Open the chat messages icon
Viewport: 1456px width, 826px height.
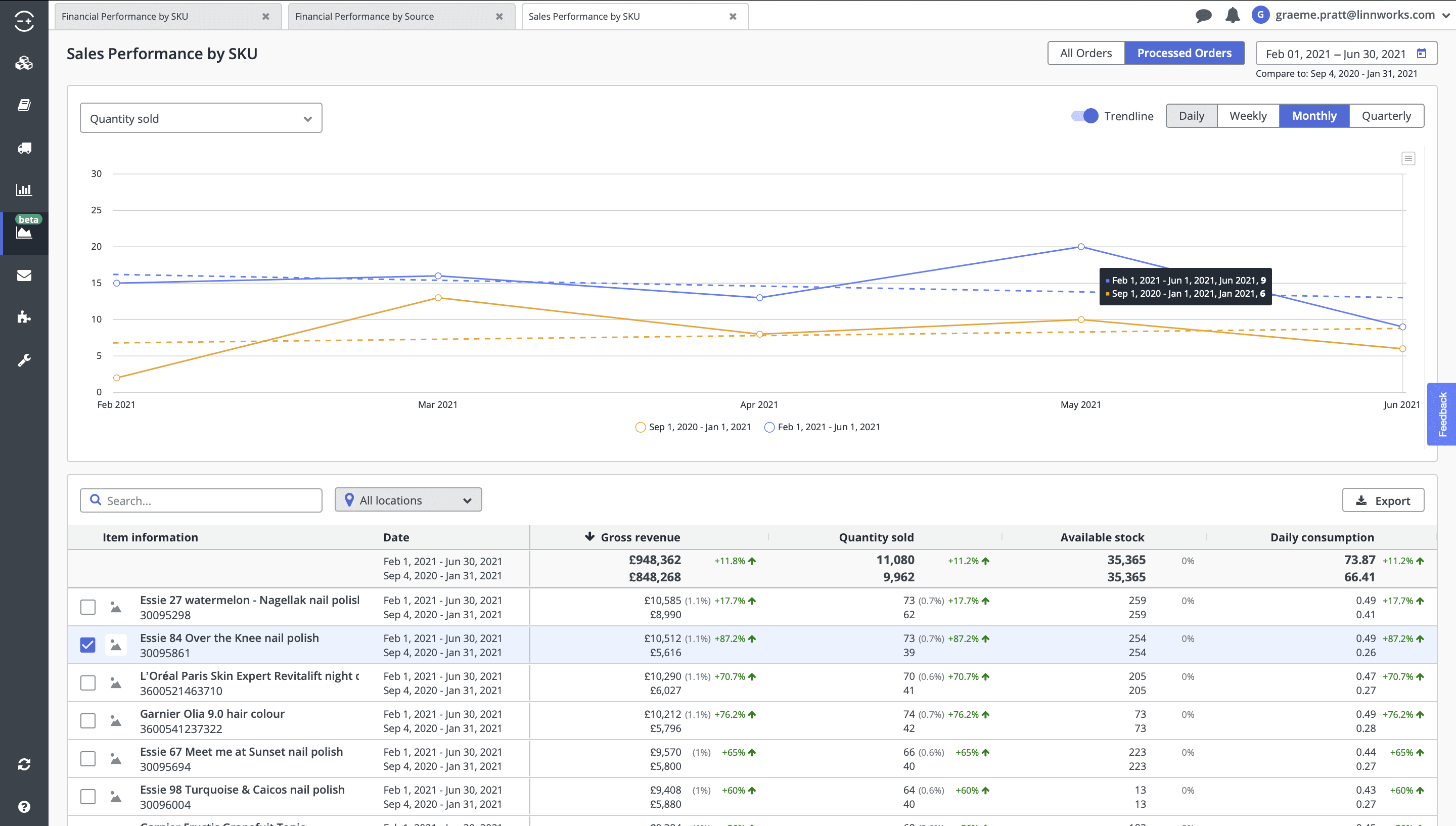[1203, 15]
